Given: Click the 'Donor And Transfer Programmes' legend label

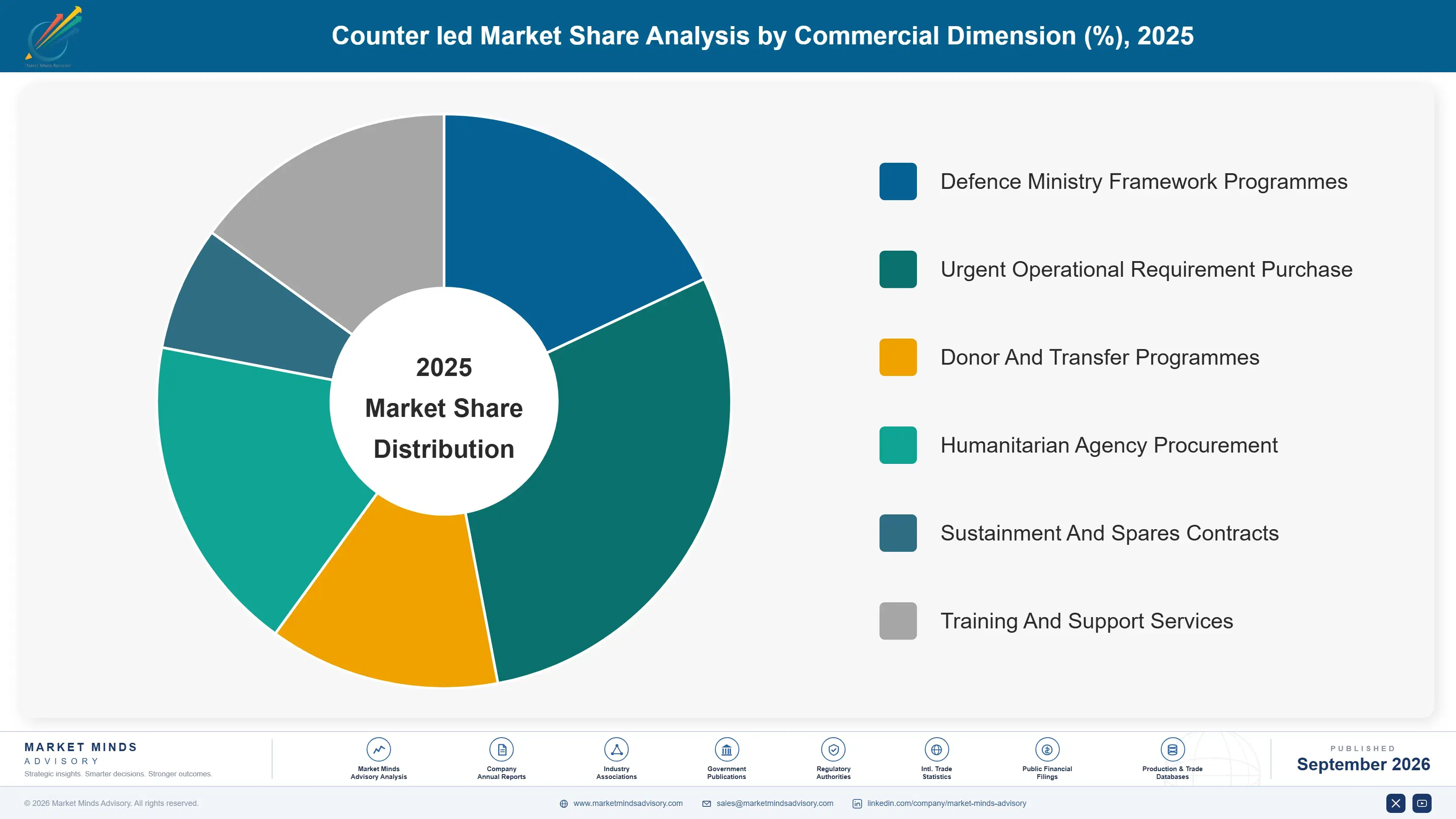Looking at the screenshot, I should point(1100,357).
